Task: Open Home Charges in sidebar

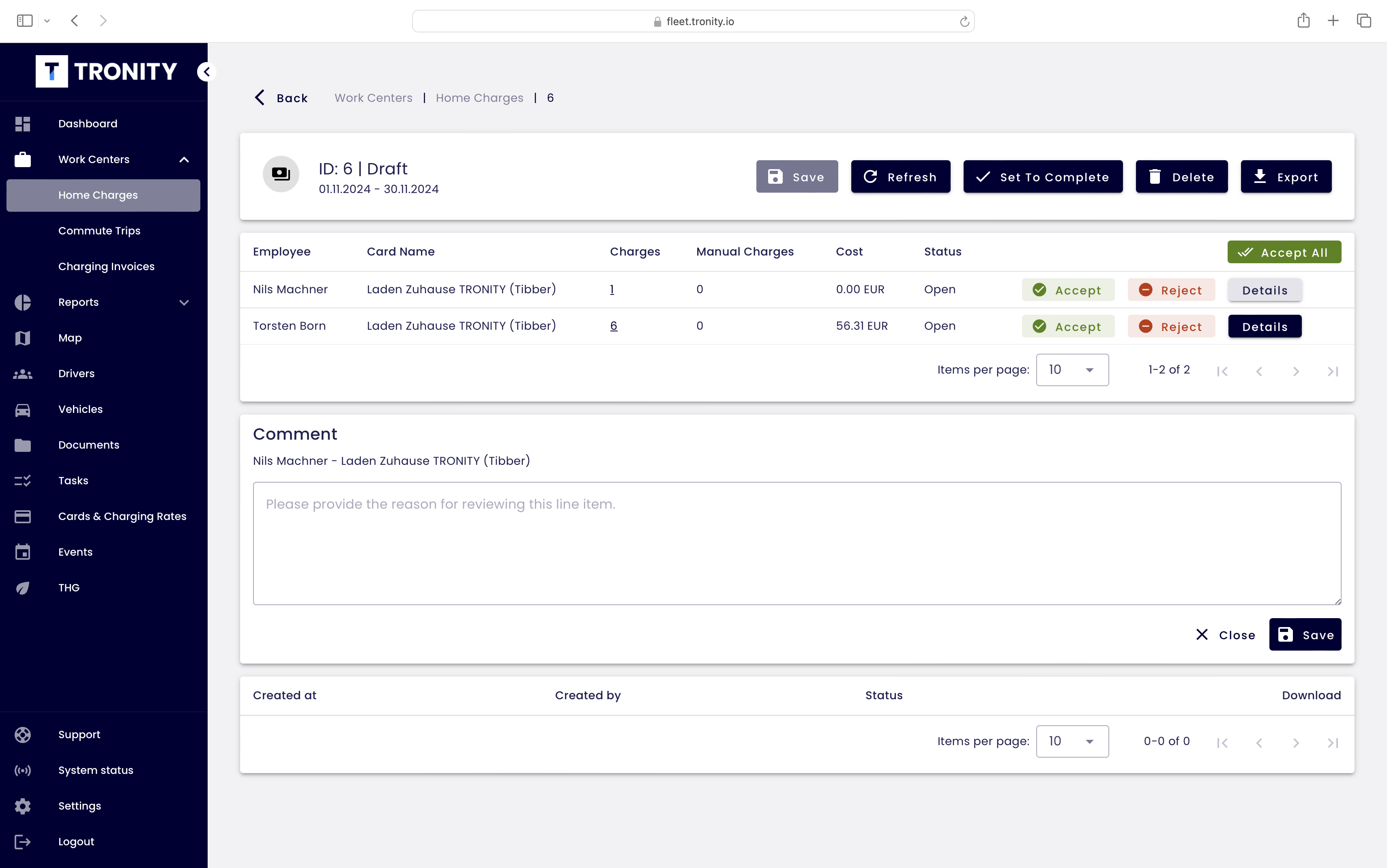Action: pyautogui.click(x=103, y=195)
